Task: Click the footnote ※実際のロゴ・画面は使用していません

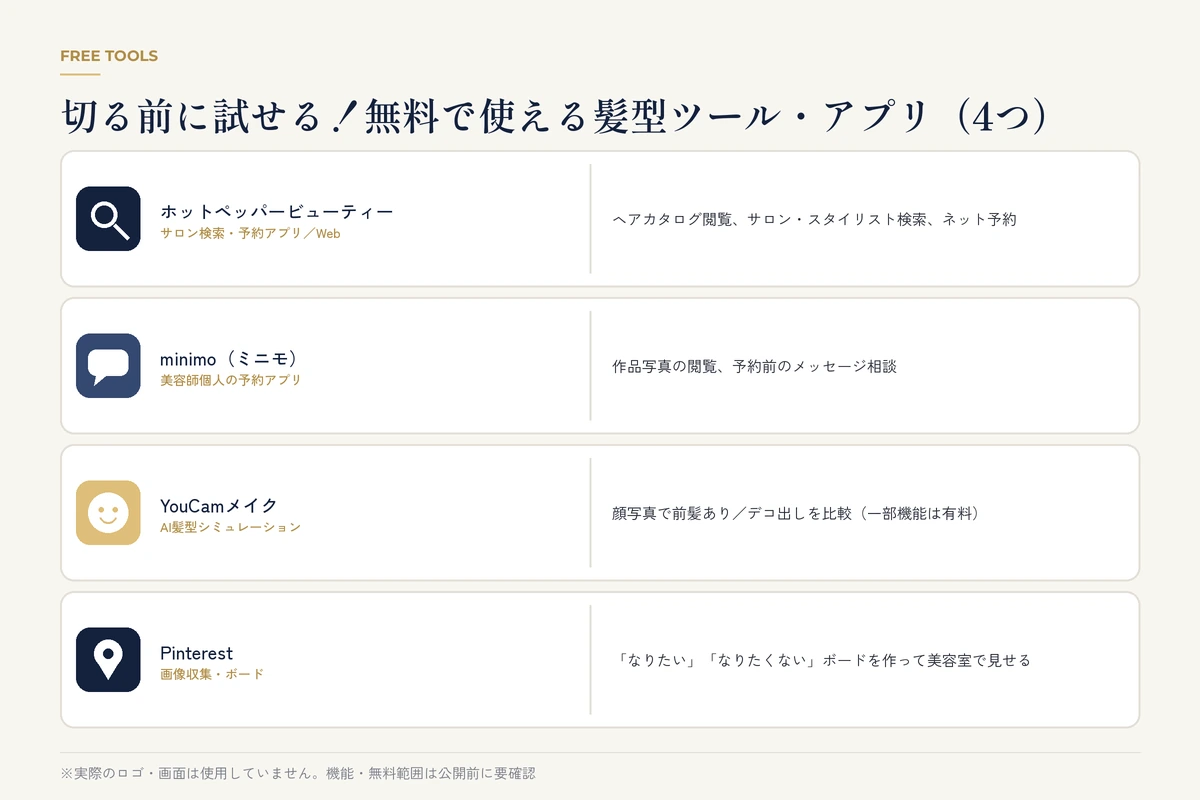Action: tap(298, 774)
